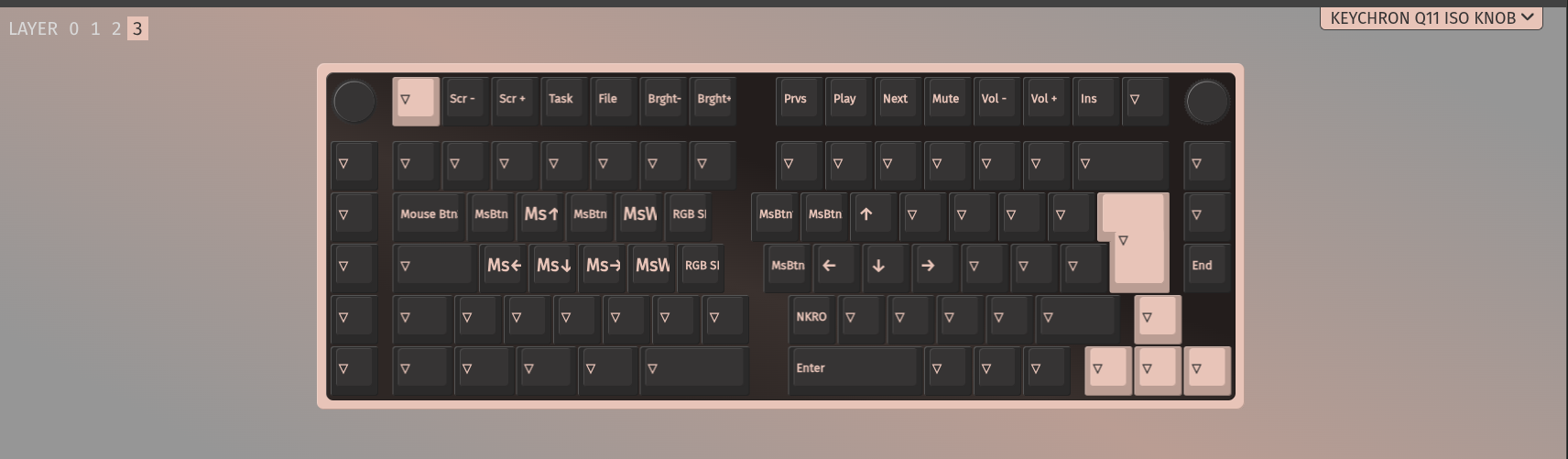
Task: Select the Ms← mouse left key
Action: [504, 268]
